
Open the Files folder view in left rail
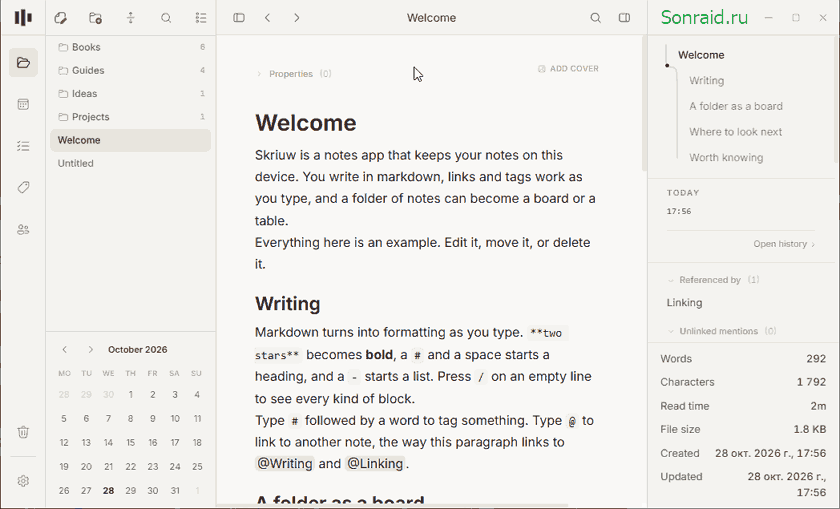(x=23, y=63)
